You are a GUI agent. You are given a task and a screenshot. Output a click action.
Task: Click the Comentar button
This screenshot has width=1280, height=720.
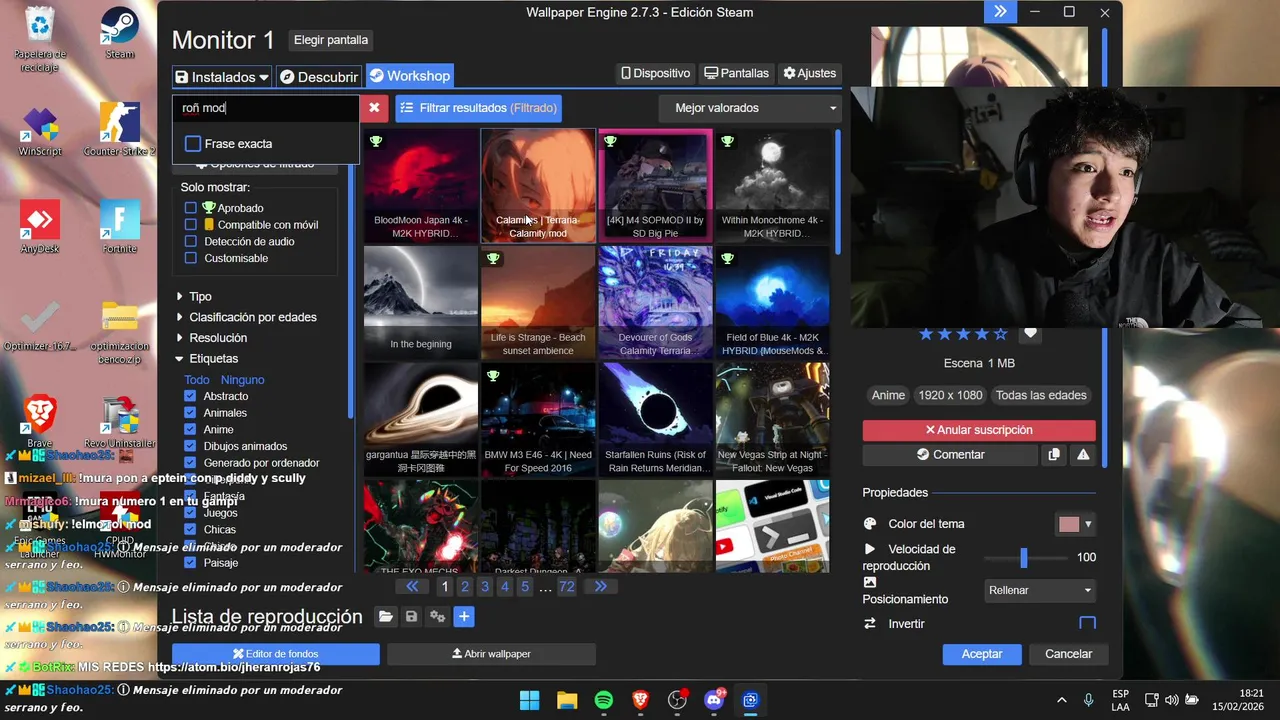coord(950,455)
